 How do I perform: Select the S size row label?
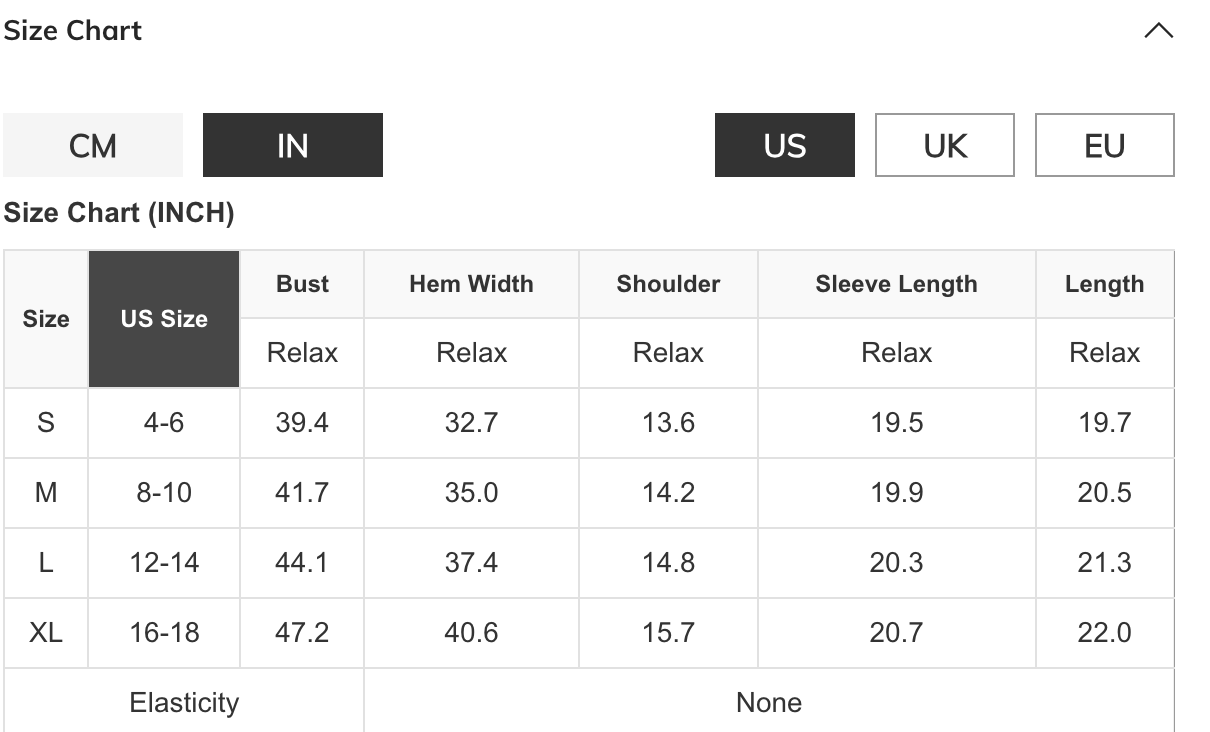46,423
